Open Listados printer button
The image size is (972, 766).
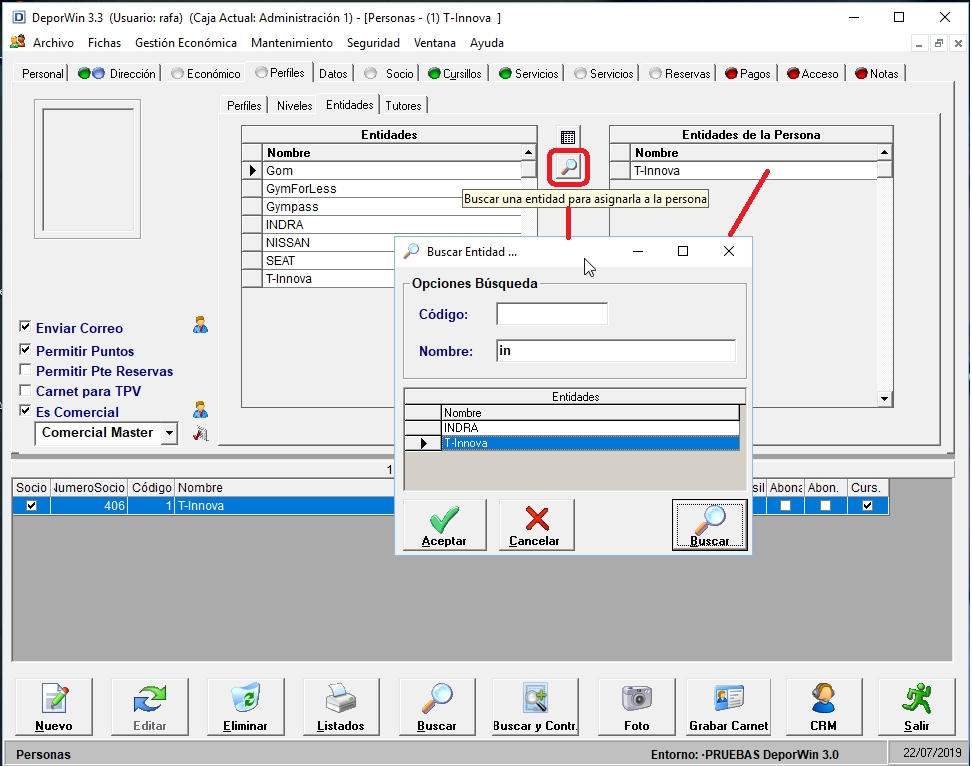(x=341, y=707)
